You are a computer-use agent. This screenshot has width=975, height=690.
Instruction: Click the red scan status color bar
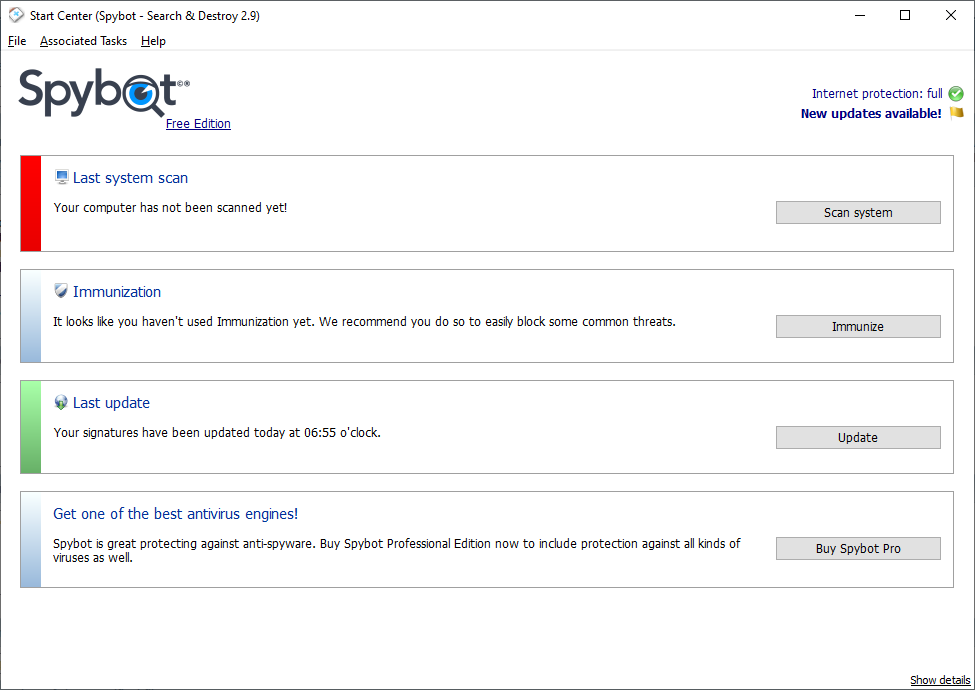31,203
